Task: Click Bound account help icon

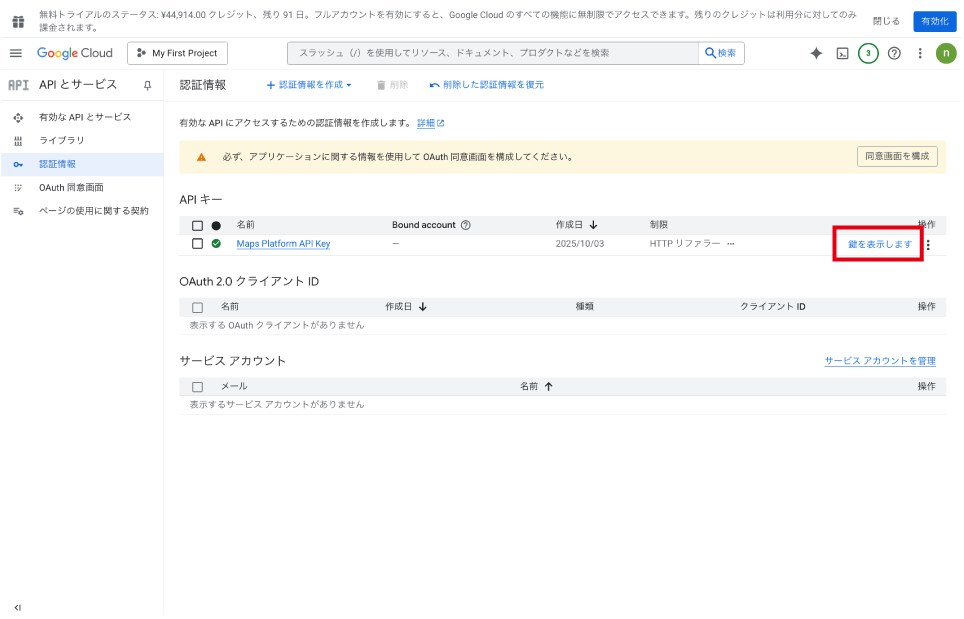Action: pos(466,225)
